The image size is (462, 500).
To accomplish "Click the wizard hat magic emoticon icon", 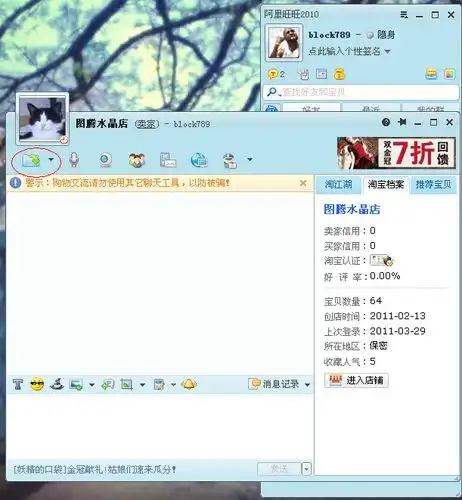I will (x=57, y=384).
